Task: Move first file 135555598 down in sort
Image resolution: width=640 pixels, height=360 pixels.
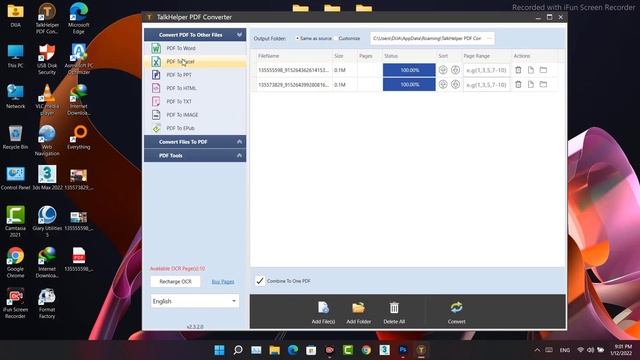Action: pos(443,70)
